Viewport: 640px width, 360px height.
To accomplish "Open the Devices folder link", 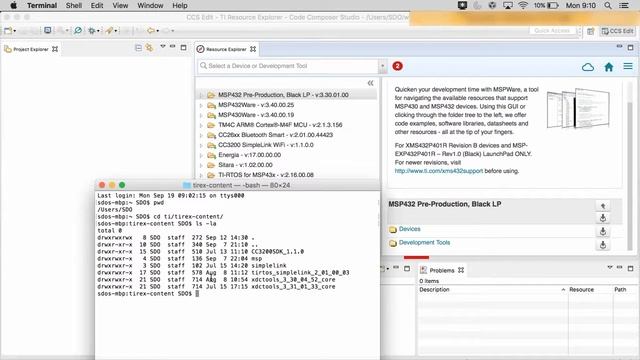I will 409,229.
